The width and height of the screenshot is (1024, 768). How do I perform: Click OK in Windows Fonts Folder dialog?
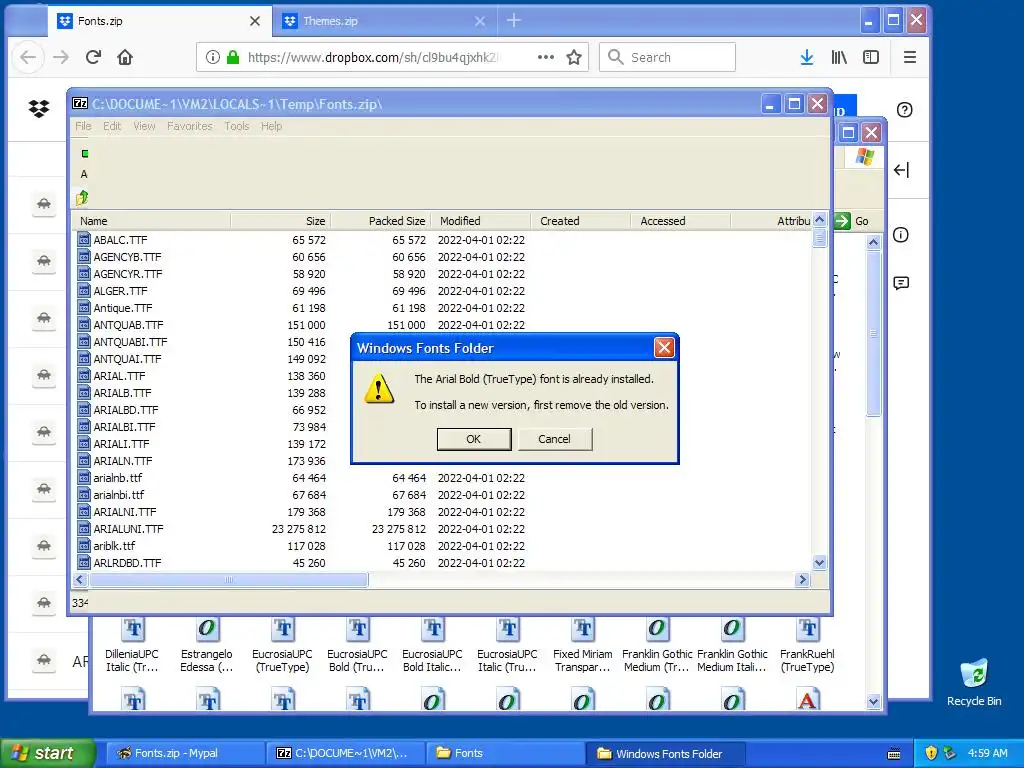click(x=473, y=439)
